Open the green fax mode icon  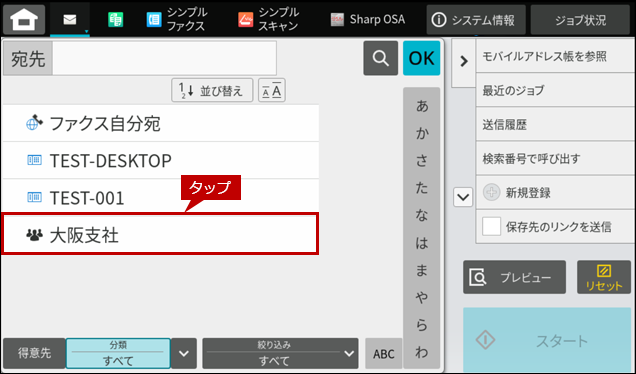[x=116, y=19]
